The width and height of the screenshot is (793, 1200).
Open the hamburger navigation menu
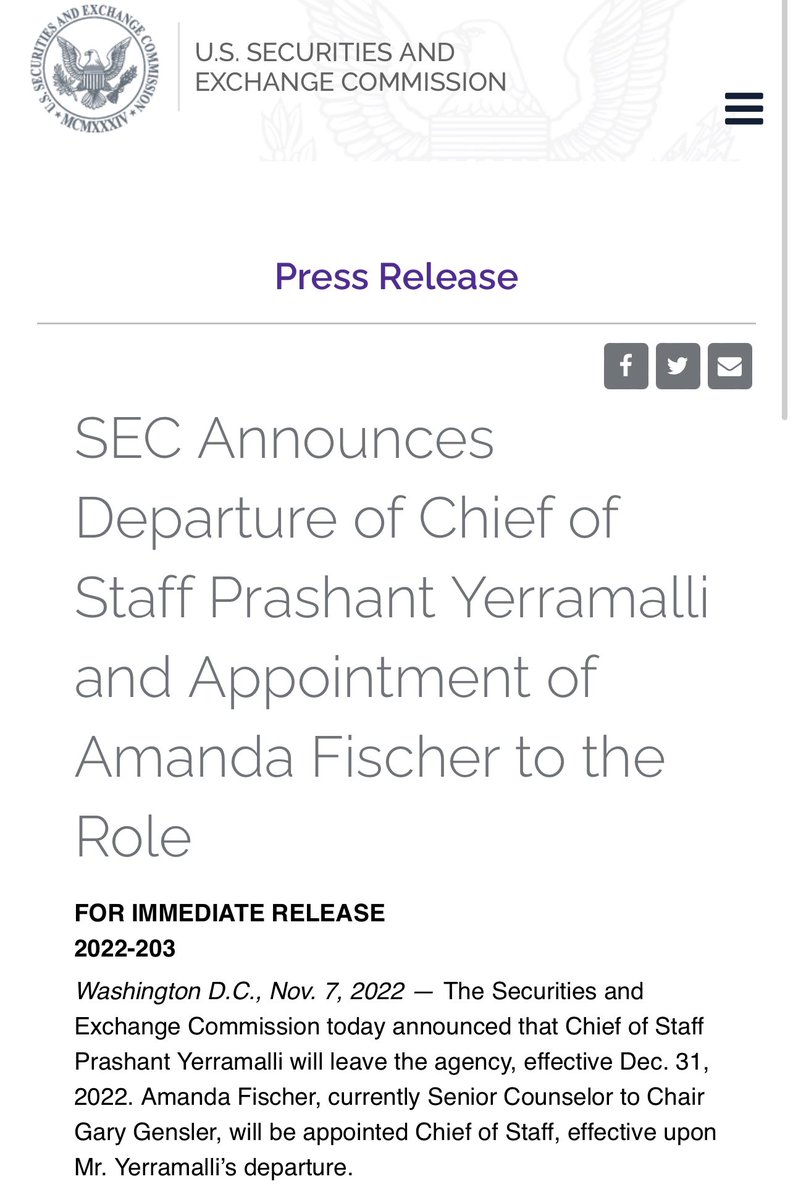click(x=744, y=108)
